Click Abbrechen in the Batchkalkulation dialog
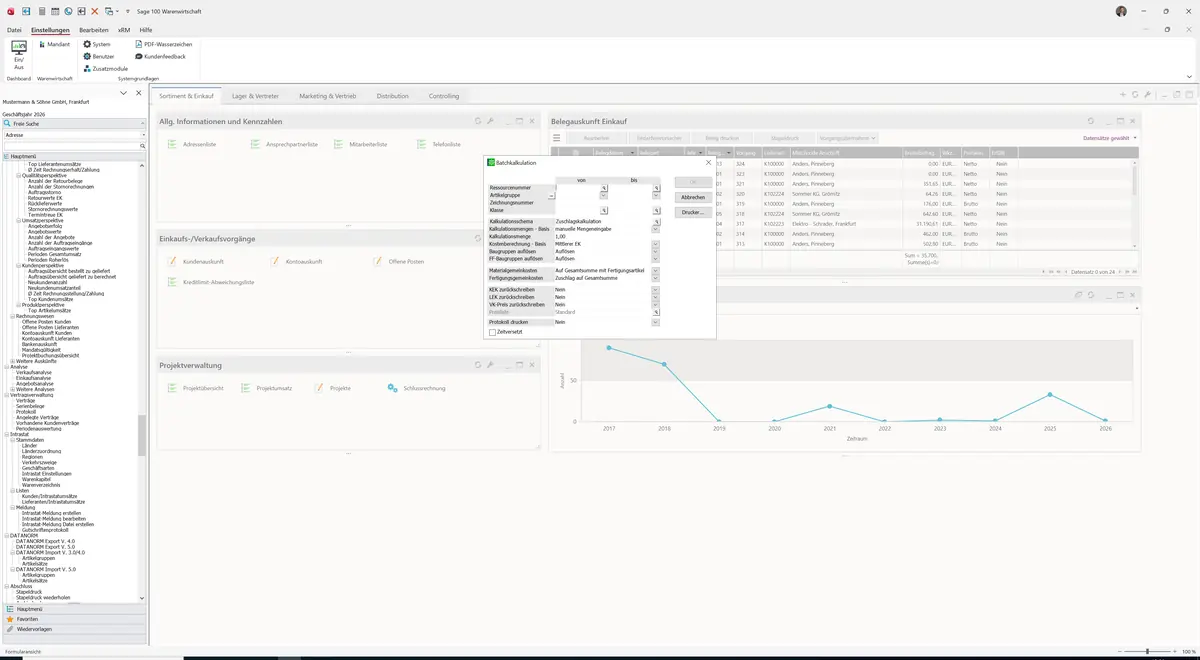1200x660 pixels. click(693, 197)
